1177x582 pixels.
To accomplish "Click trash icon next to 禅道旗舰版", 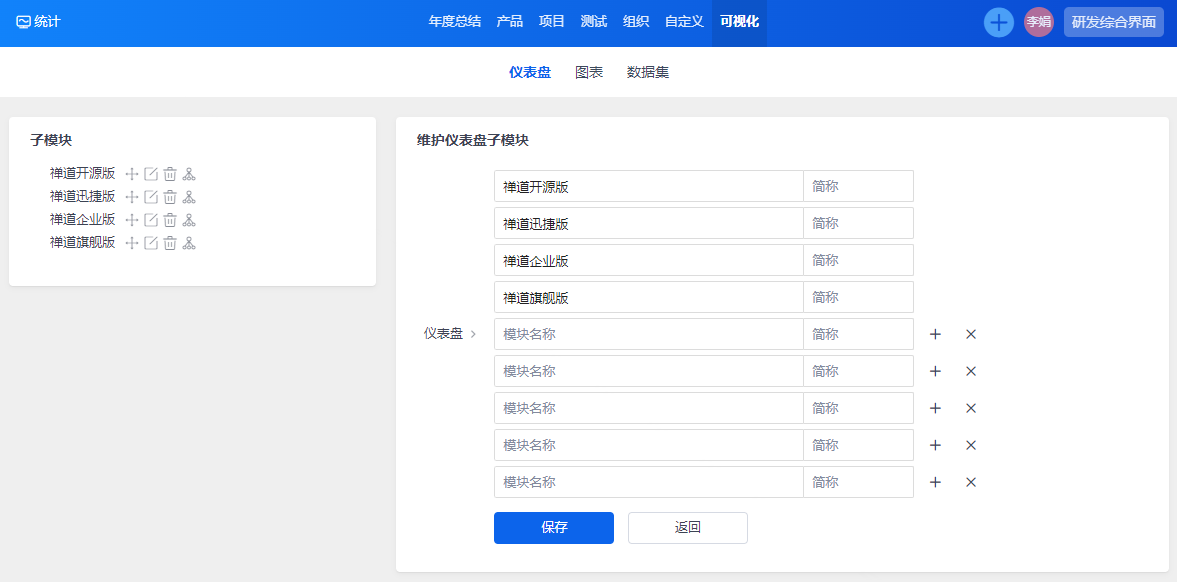I will click(170, 243).
